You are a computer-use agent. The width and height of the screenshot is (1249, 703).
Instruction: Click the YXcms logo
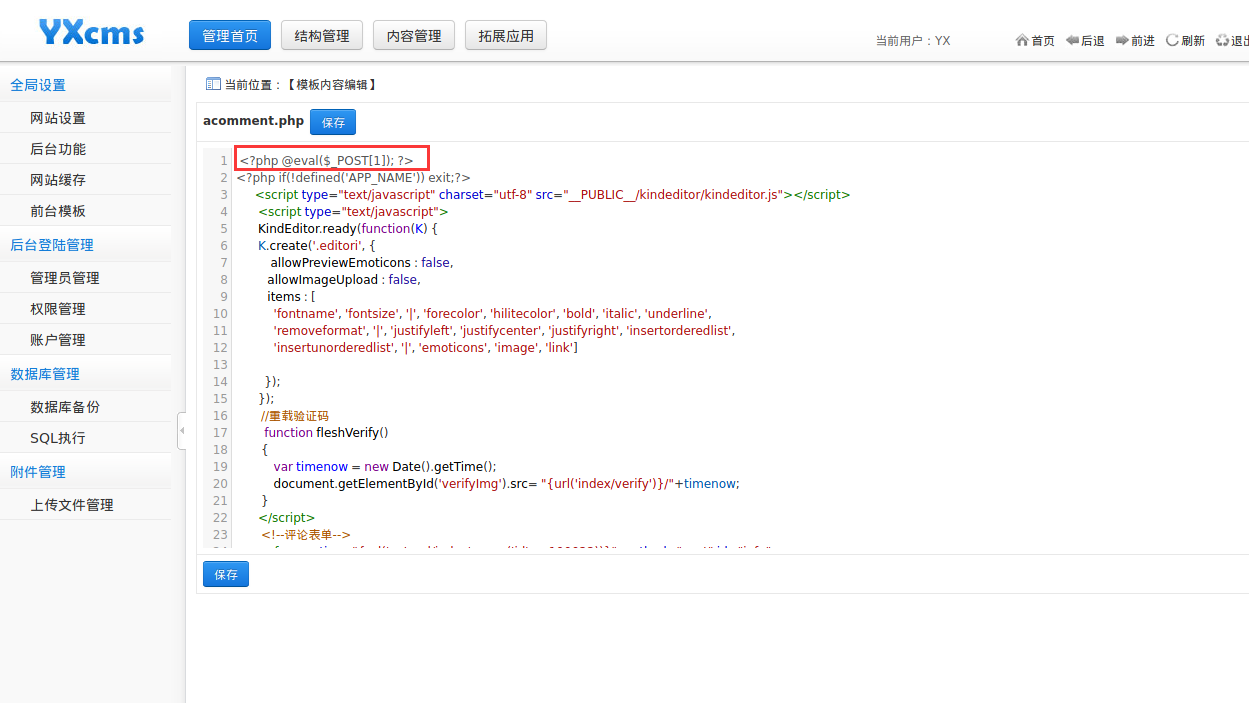[x=91, y=33]
